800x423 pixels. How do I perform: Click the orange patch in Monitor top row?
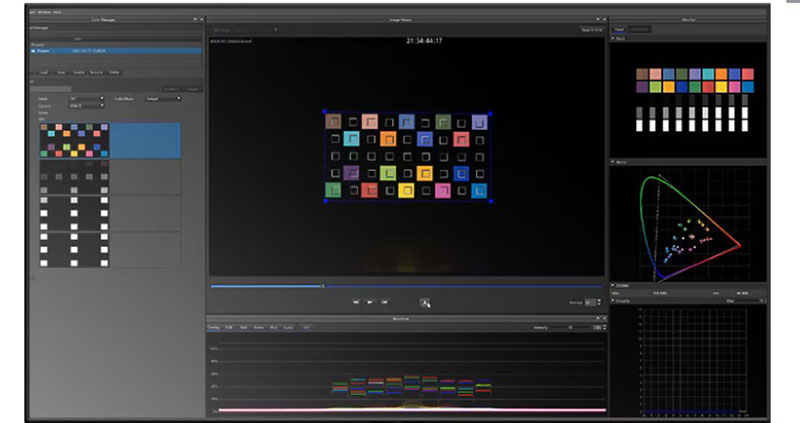click(x=721, y=74)
